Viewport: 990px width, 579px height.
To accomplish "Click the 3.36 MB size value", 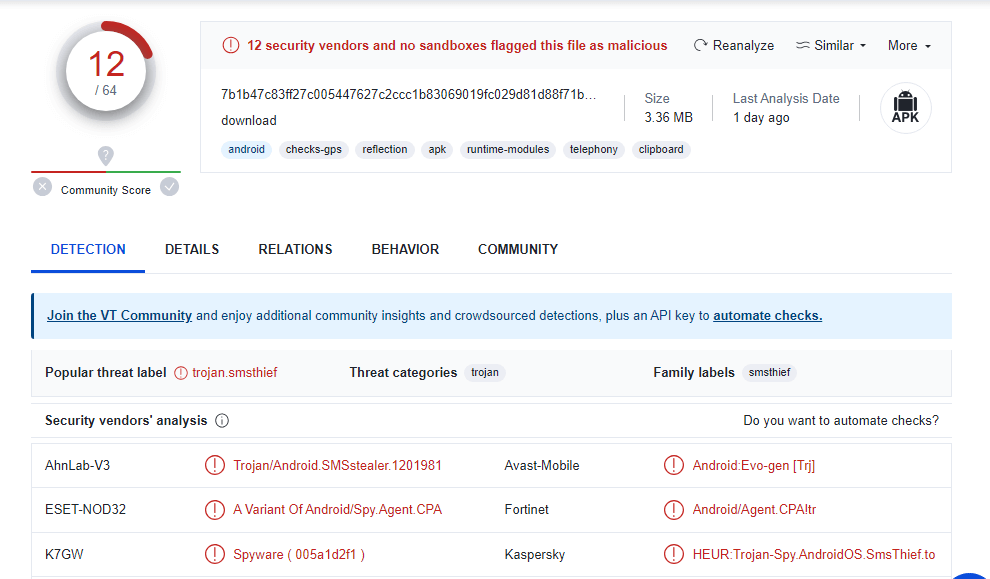I will [x=669, y=117].
